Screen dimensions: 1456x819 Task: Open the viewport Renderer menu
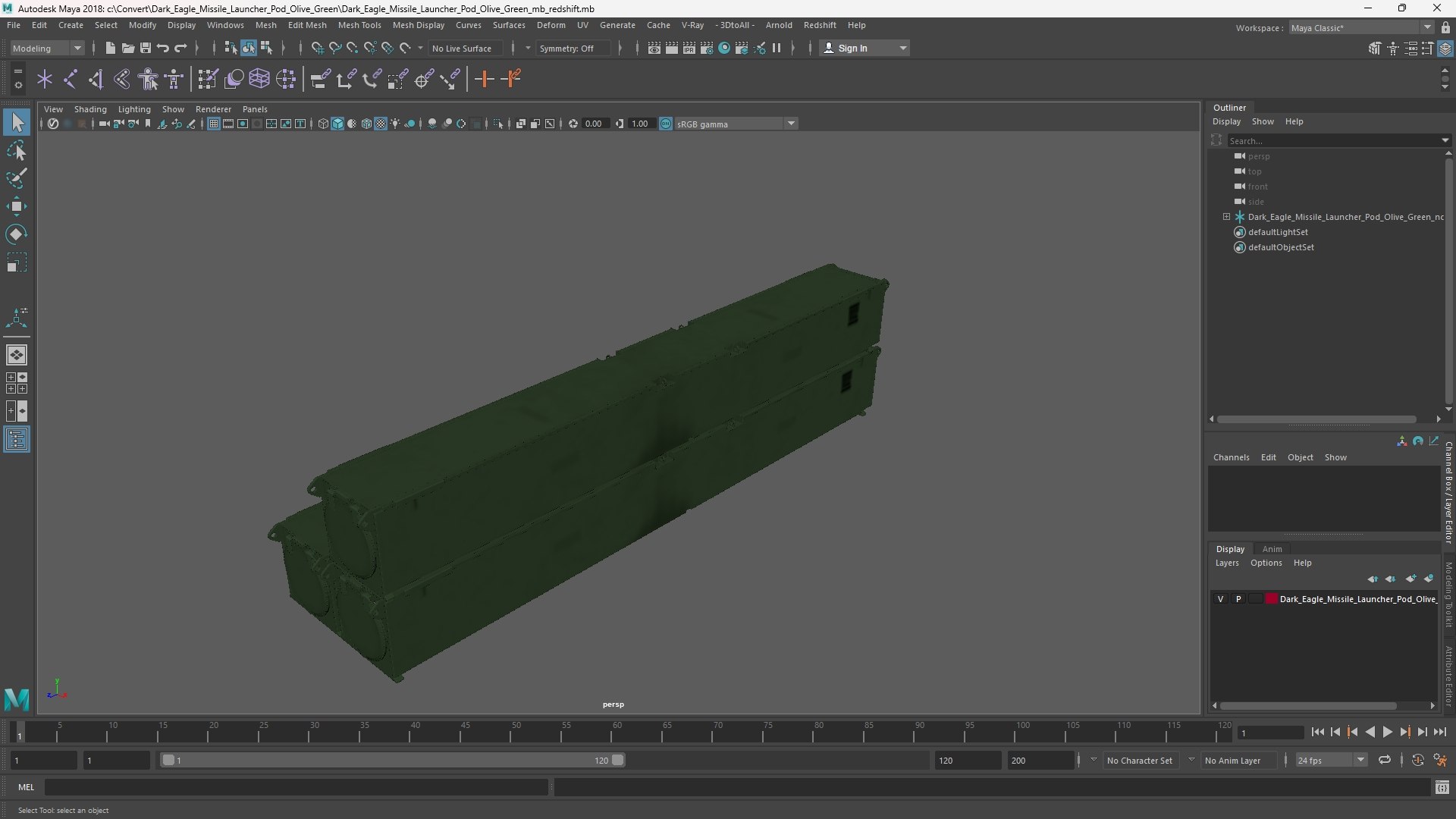213,109
